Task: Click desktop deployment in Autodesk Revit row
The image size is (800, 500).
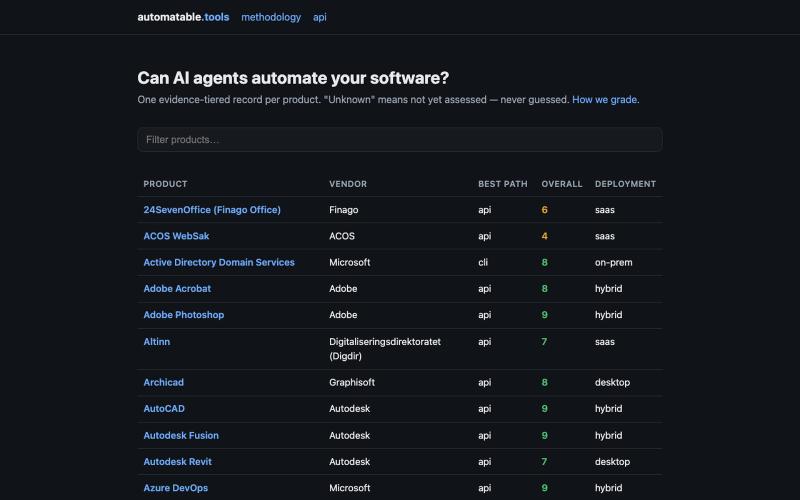Action: (x=612, y=461)
